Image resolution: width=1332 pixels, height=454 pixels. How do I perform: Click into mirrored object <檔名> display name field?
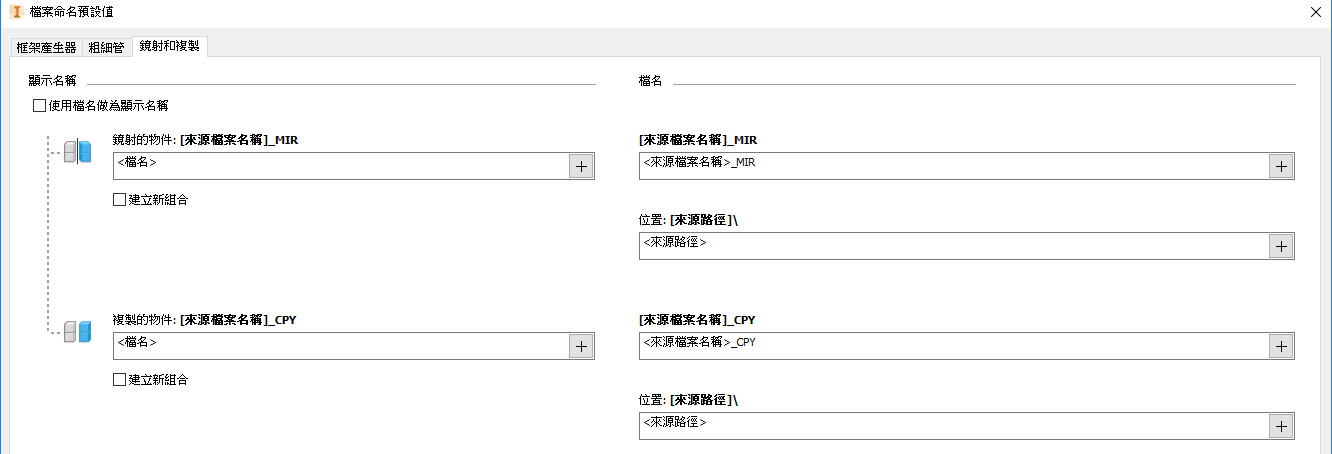point(340,167)
